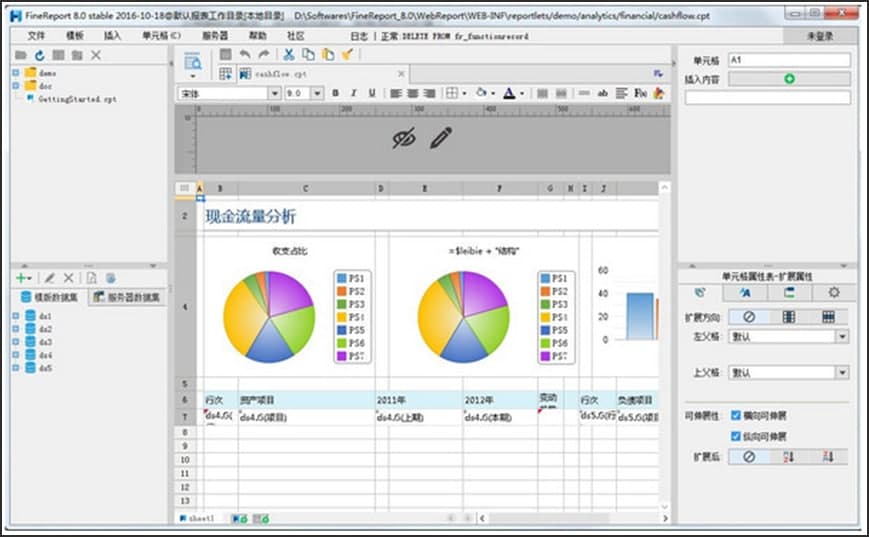Image resolution: width=869 pixels, height=537 pixels.
Task: Expand the ds3 dataset node
Action: [x=16, y=342]
